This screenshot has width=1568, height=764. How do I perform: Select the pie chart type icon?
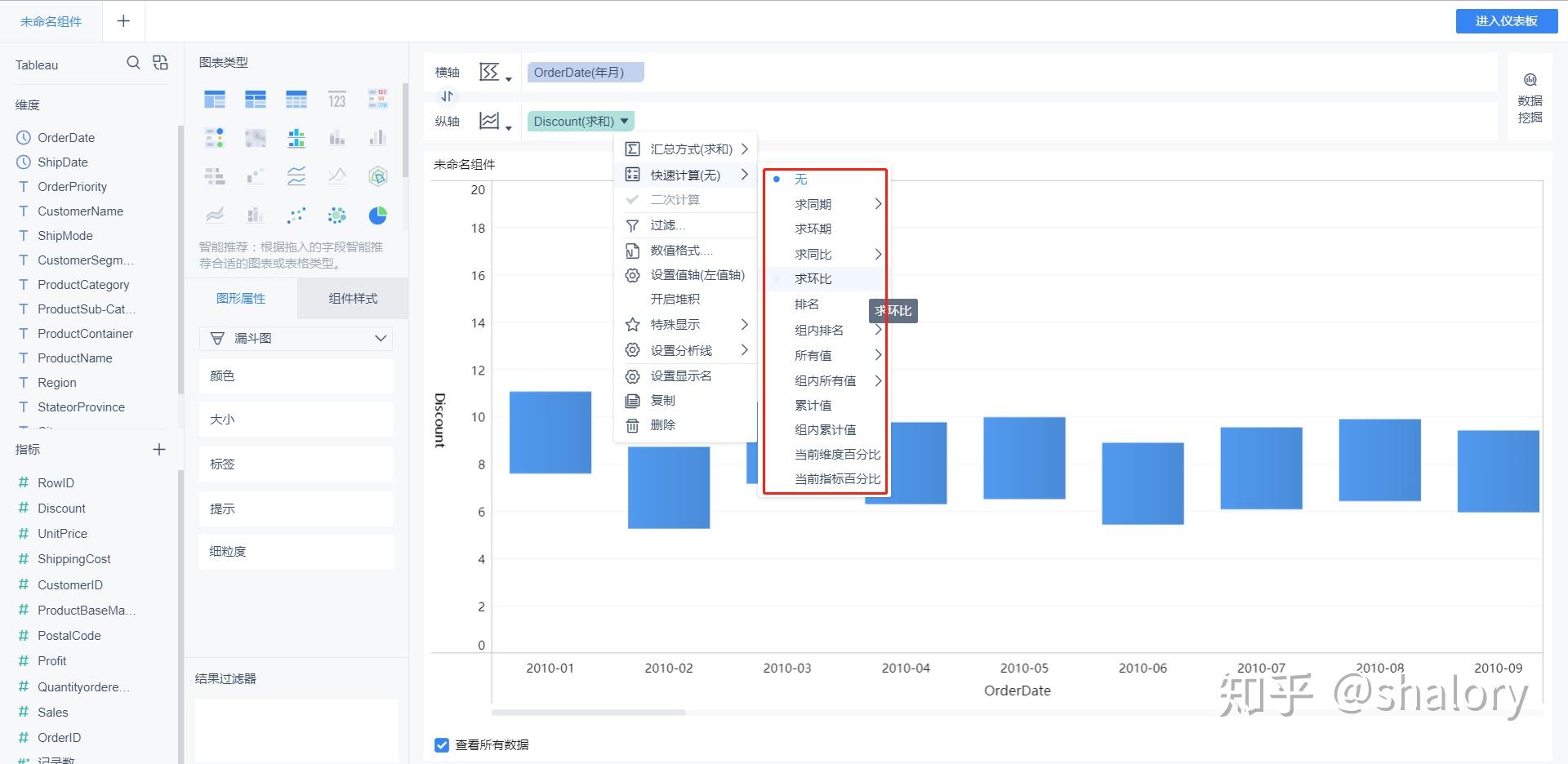[377, 215]
